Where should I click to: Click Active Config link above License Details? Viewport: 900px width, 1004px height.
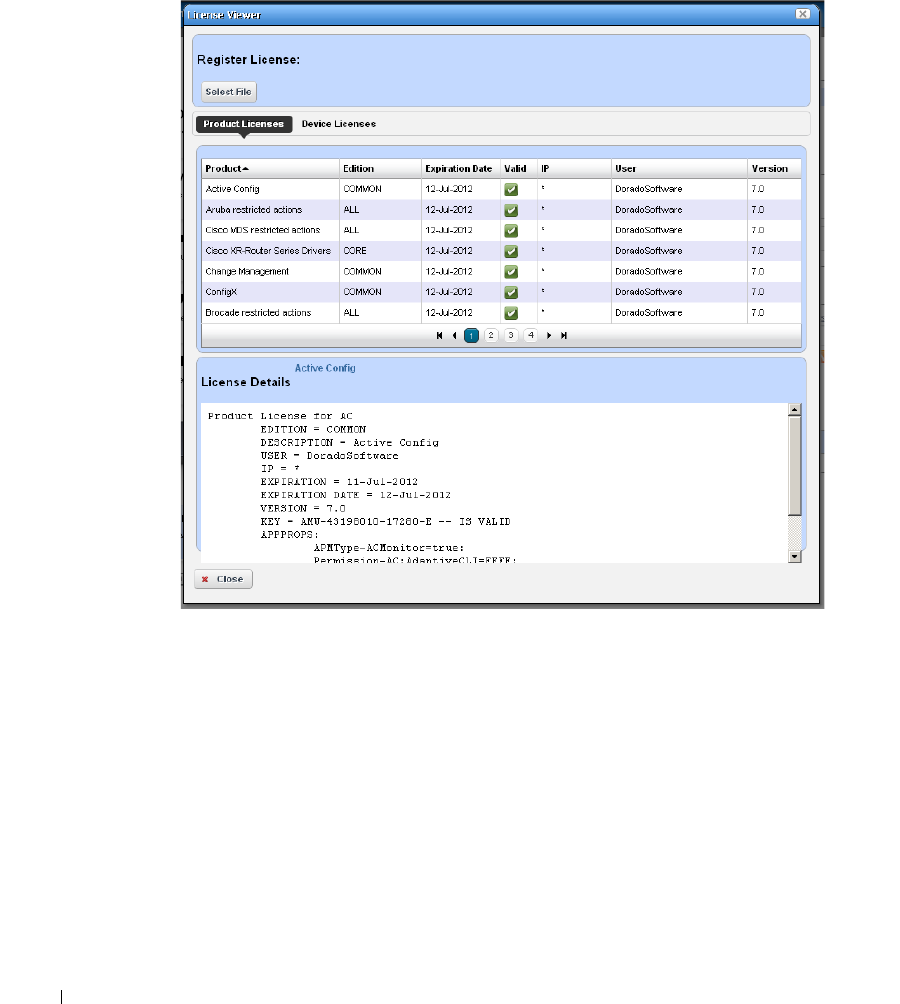(x=325, y=368)
